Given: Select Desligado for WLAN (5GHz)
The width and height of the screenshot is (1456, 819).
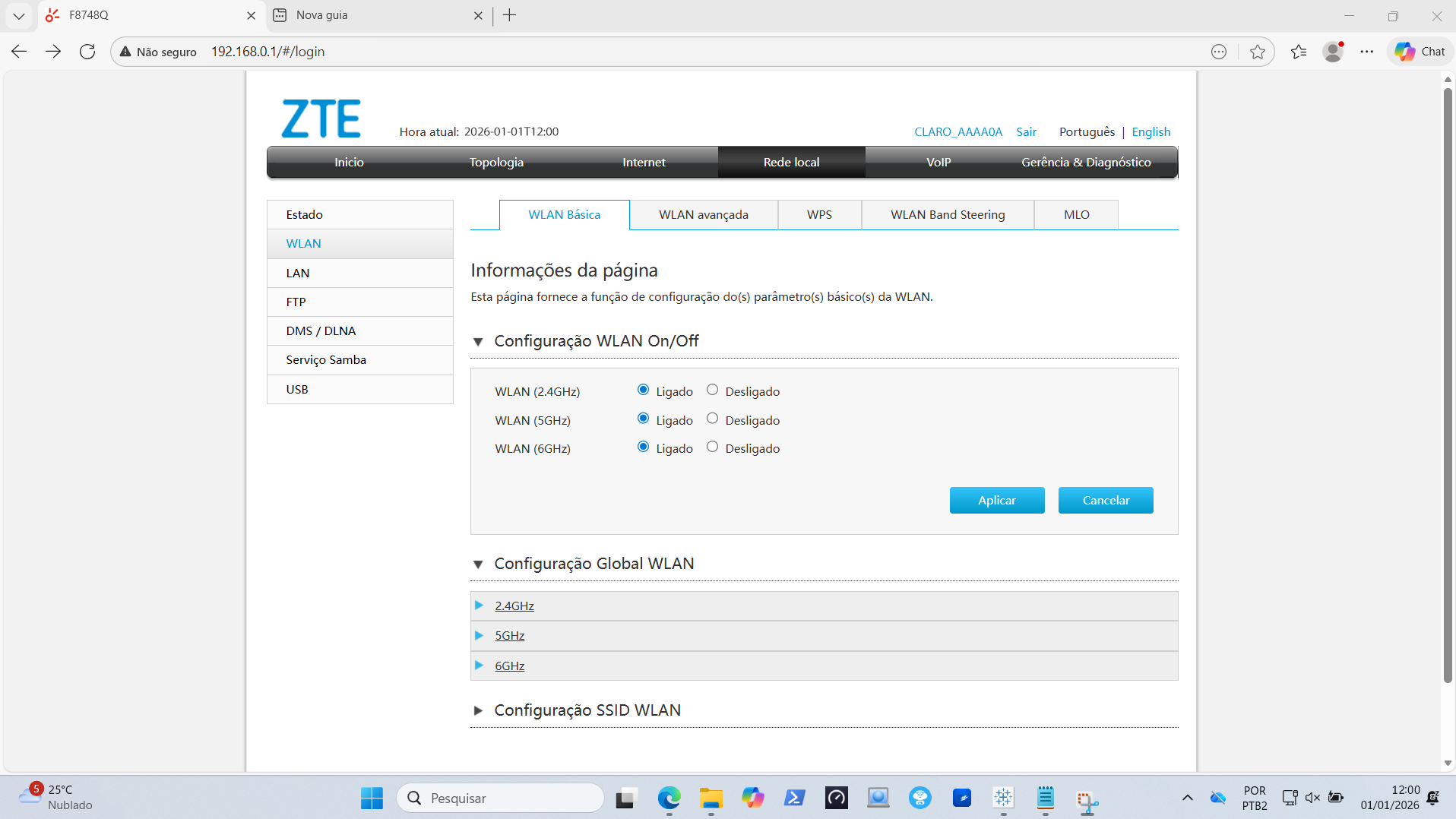Looking at the screenshot, I should 712,418.
